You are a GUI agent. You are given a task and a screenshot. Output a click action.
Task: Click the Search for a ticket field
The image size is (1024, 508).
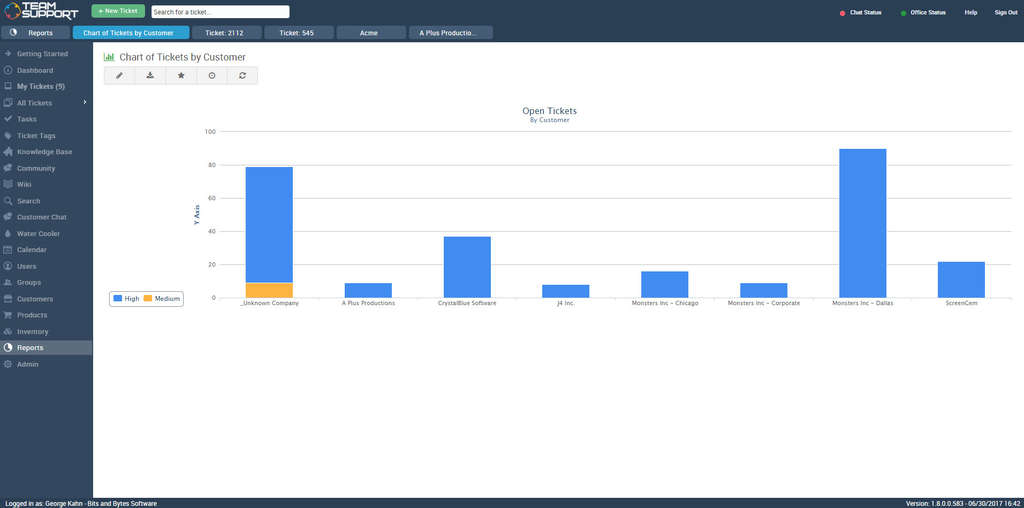tap(220, 12)
